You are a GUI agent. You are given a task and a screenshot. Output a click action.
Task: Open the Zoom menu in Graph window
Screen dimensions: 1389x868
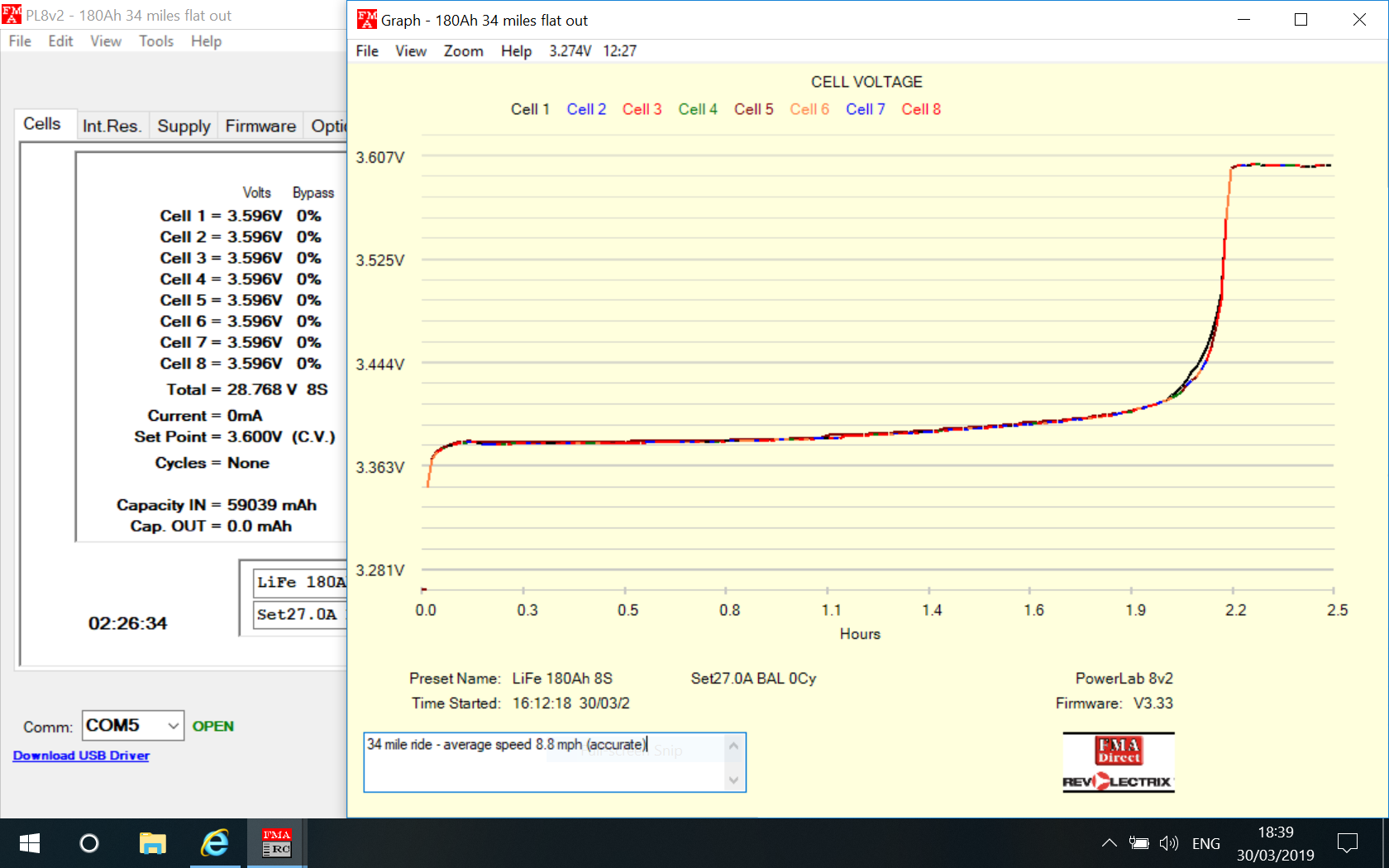point(463,51)
